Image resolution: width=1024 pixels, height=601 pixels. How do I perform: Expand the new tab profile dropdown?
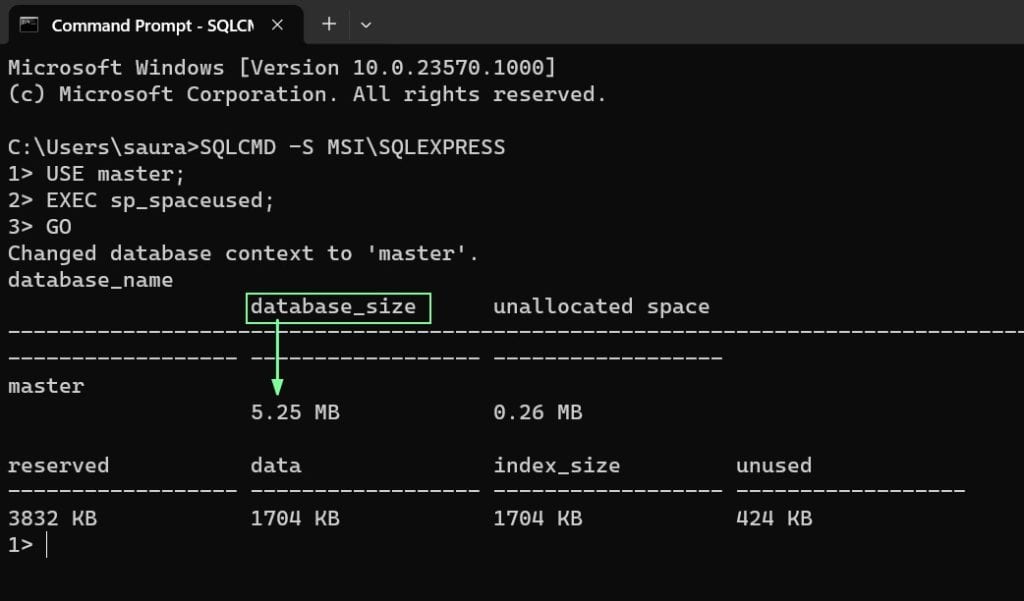pyautogui.click(x=366, y=25)
